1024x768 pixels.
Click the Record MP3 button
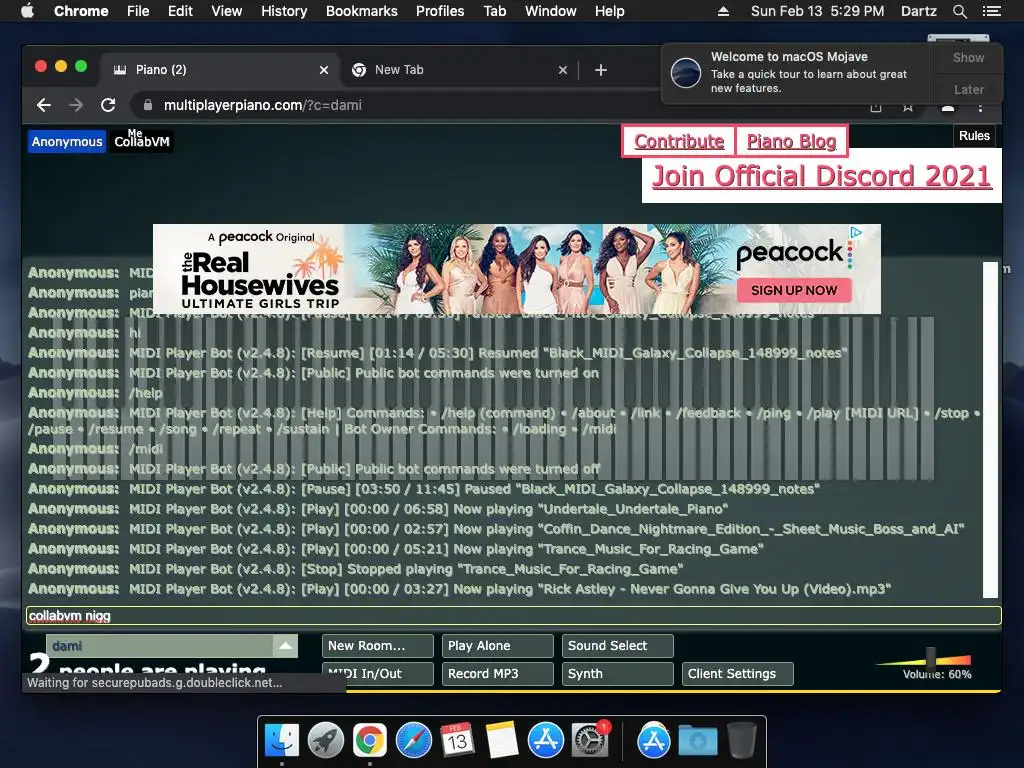(x=498, y=674)
